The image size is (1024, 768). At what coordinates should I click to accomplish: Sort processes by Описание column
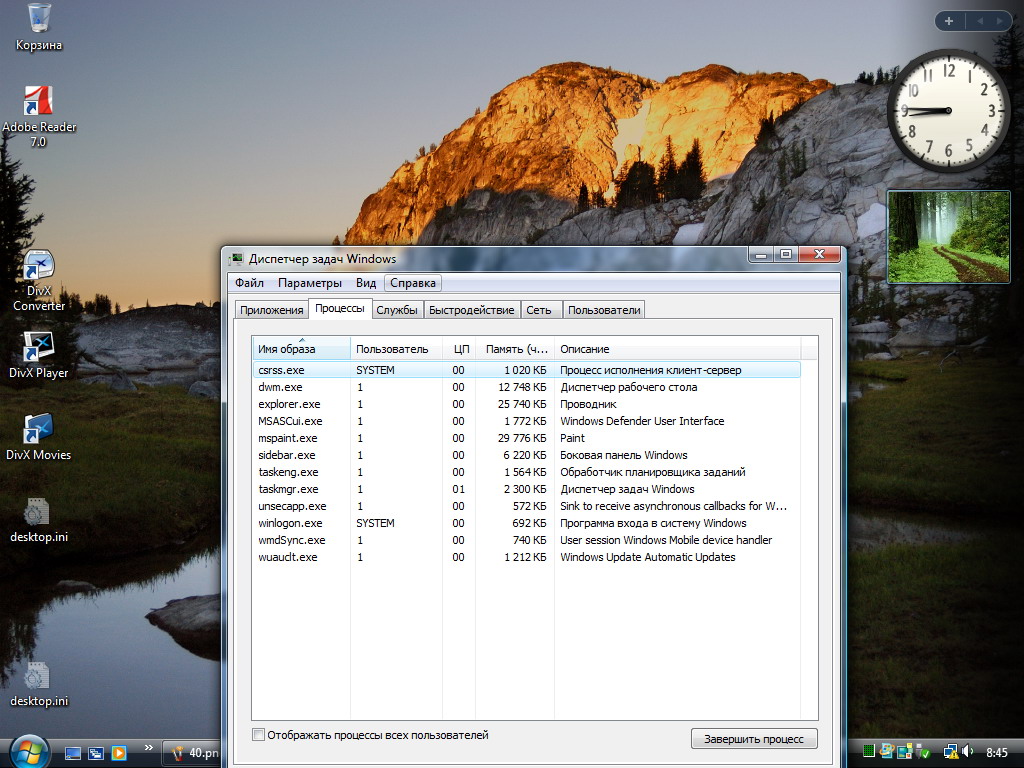(677, 349)
